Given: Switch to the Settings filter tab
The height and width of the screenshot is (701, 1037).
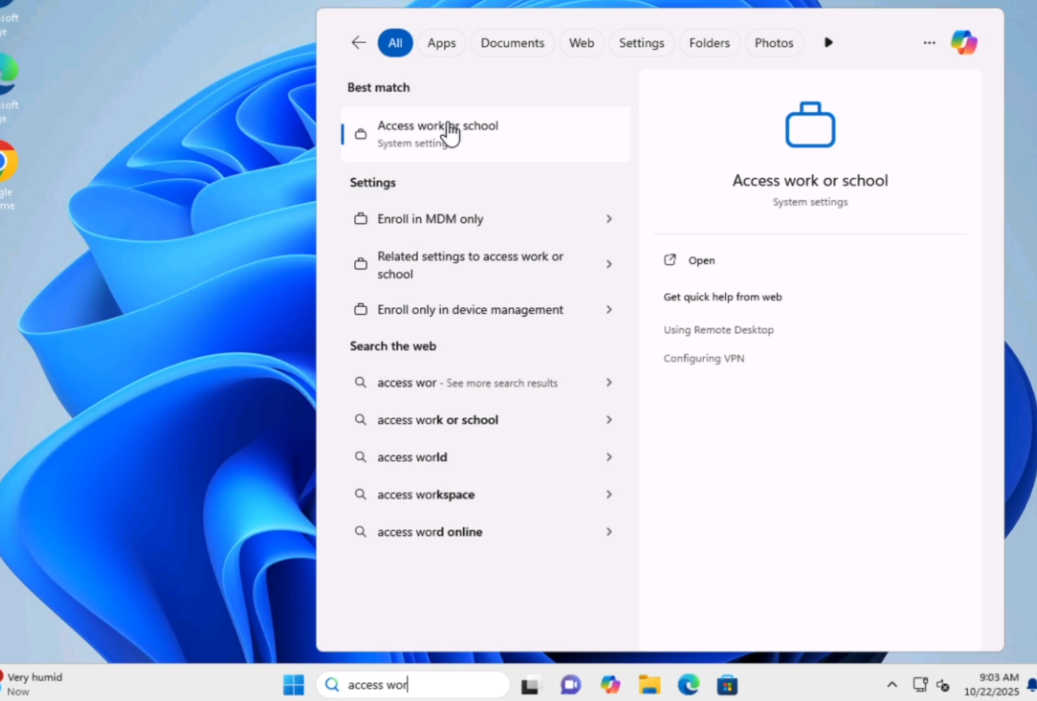Looking at the screenshot, I should click(x=641, y=43).
